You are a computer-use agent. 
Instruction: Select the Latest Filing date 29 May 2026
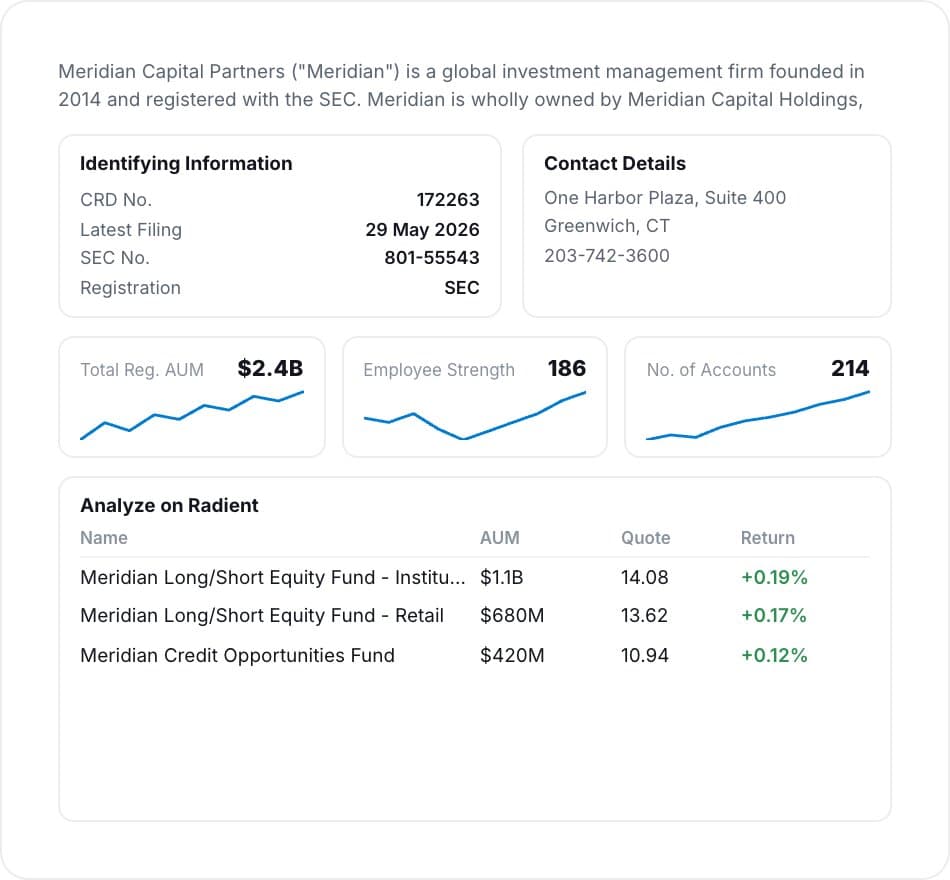tap(422, 230)
